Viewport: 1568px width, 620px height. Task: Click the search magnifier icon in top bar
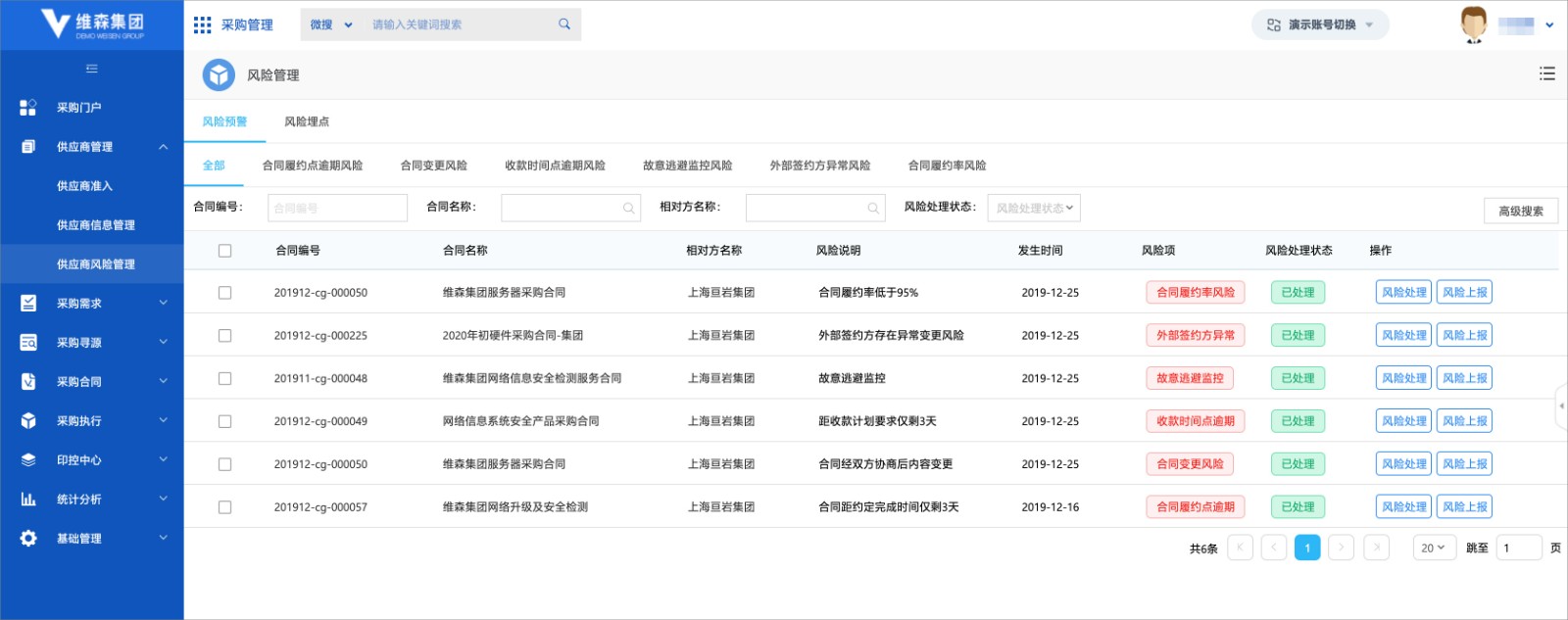coord(564,24)
